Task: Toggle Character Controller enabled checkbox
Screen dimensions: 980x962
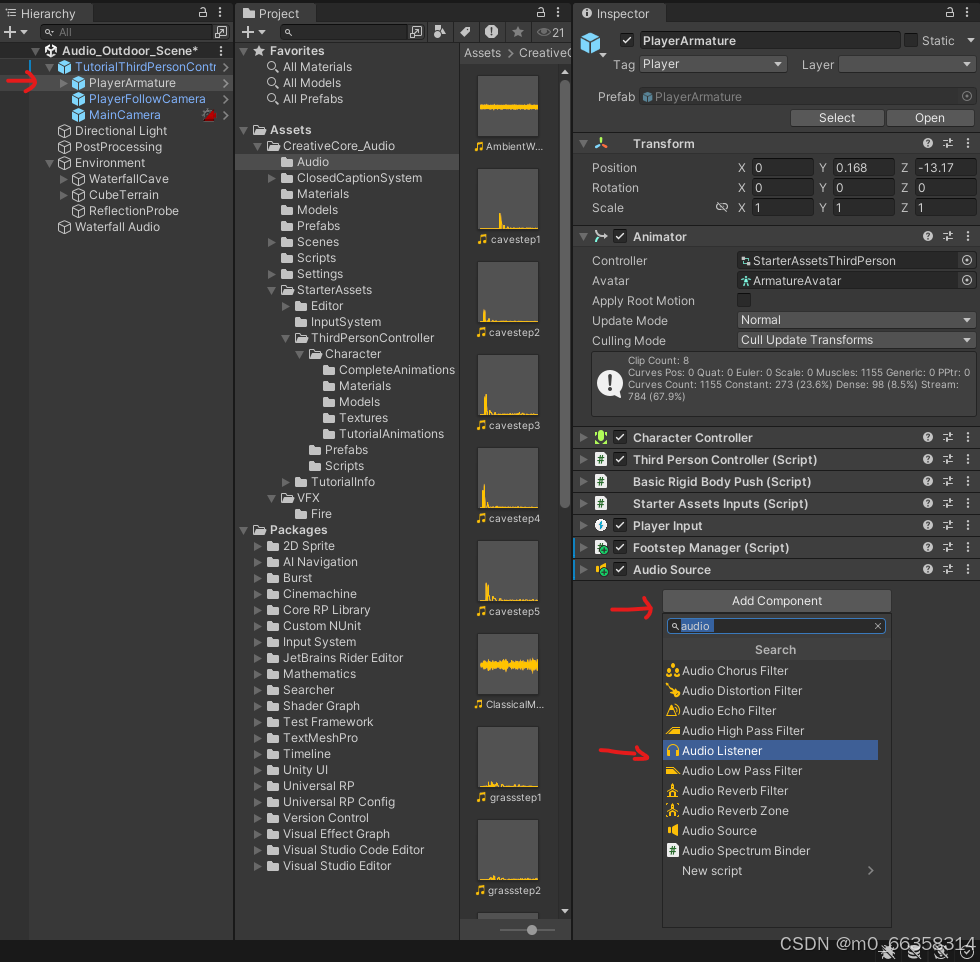Action: (619, 438)
